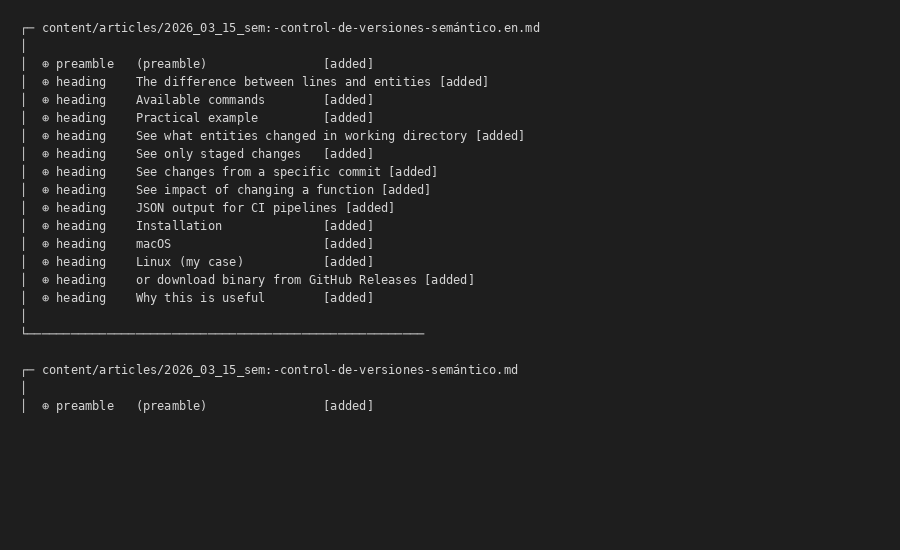Click the plus icon for Why this is useful
Image resolution: width=900 pixels, height=550 pixels.
click(45, 298)
